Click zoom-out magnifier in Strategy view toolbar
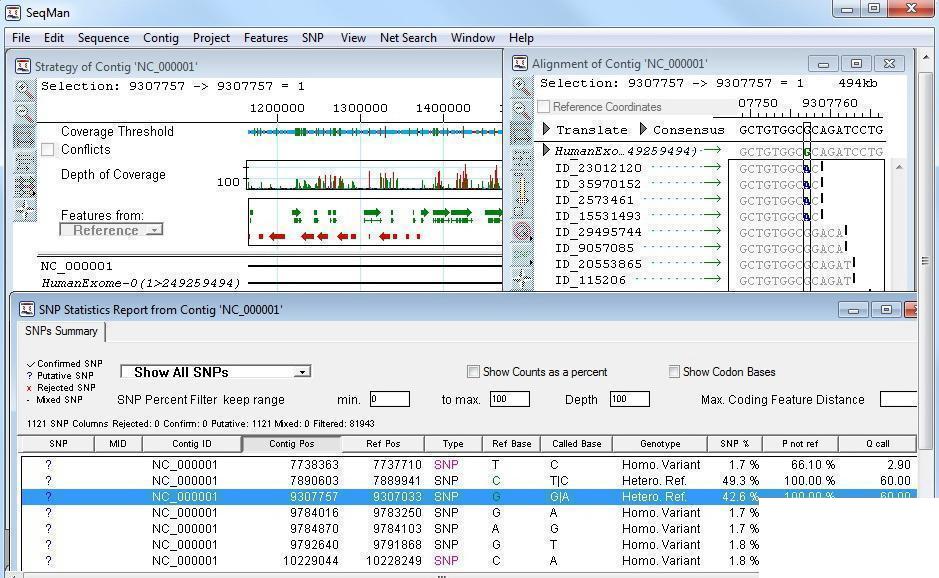This screenshot has height=578, width=939. click(24, 113)
